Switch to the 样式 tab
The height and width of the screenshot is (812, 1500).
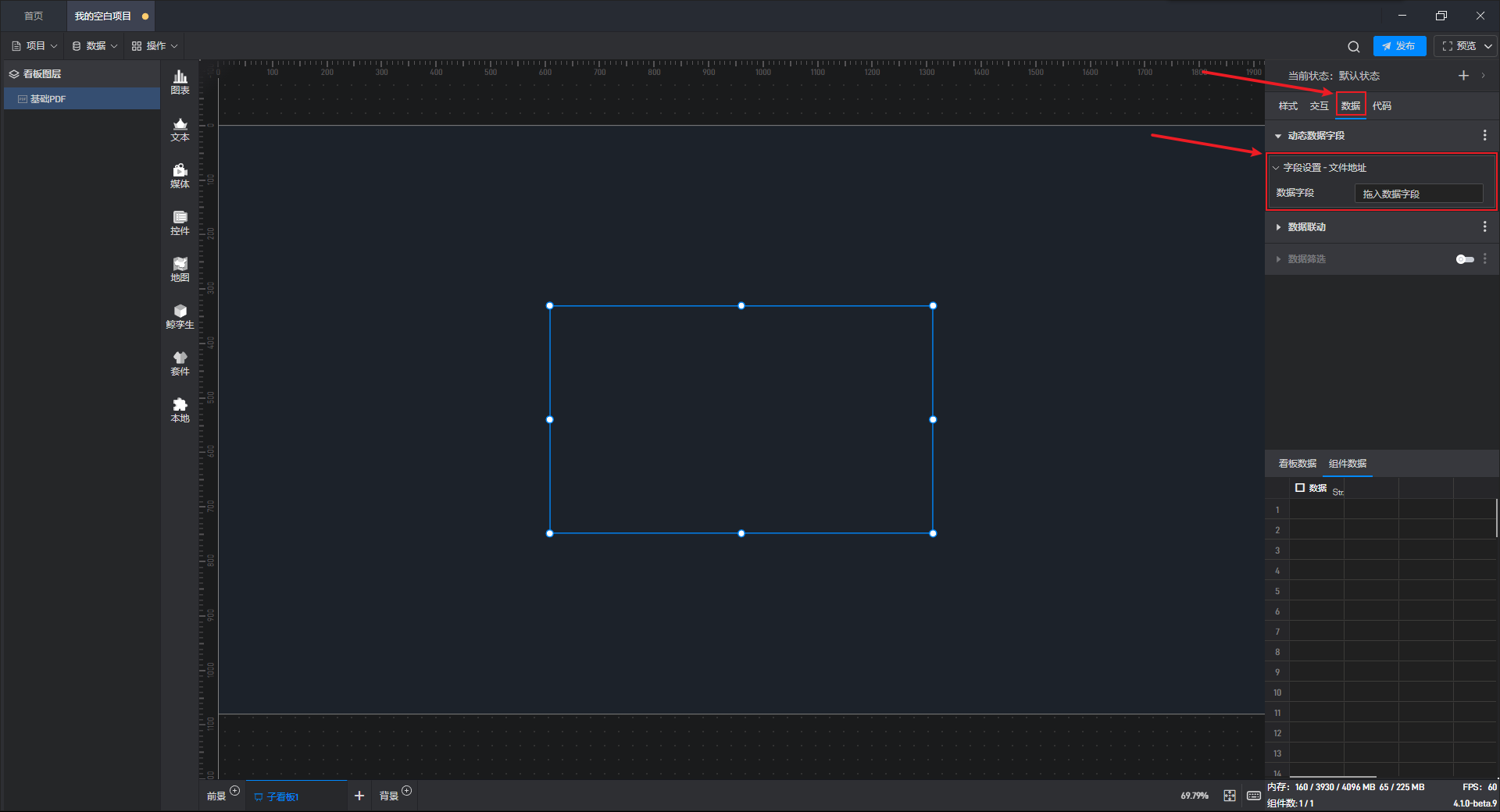[1288, 106]
